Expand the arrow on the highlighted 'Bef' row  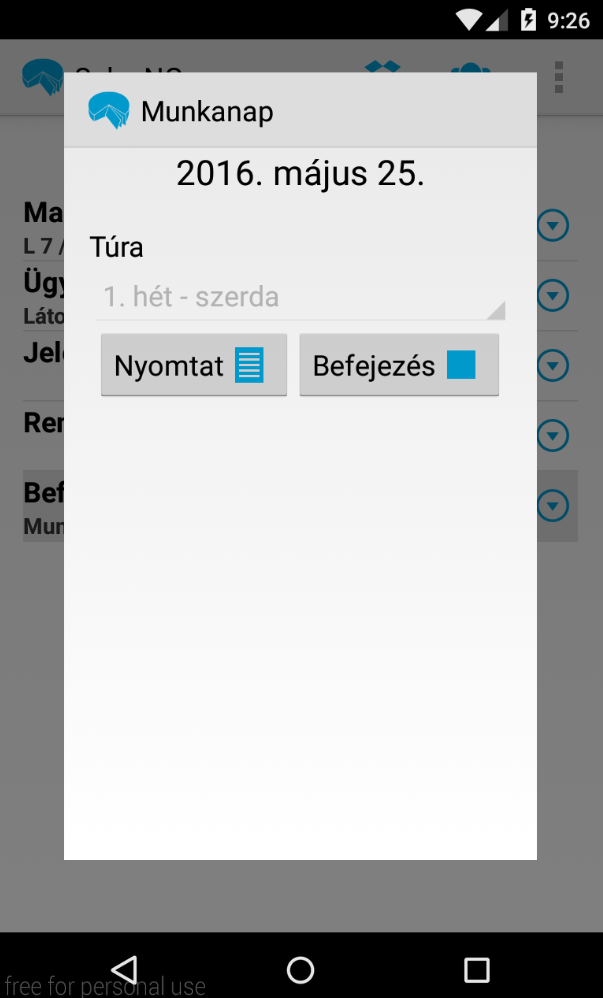552,505
